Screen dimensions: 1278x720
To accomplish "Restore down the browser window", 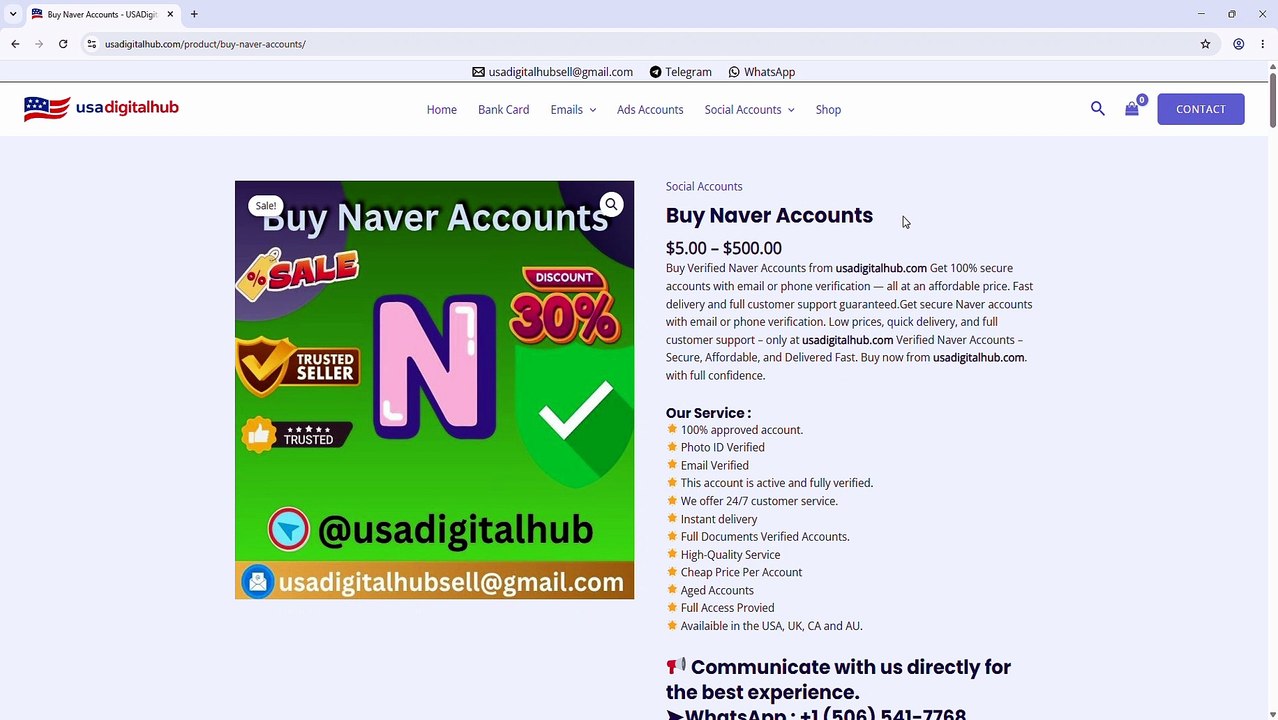I will [x=1232, y=14].
